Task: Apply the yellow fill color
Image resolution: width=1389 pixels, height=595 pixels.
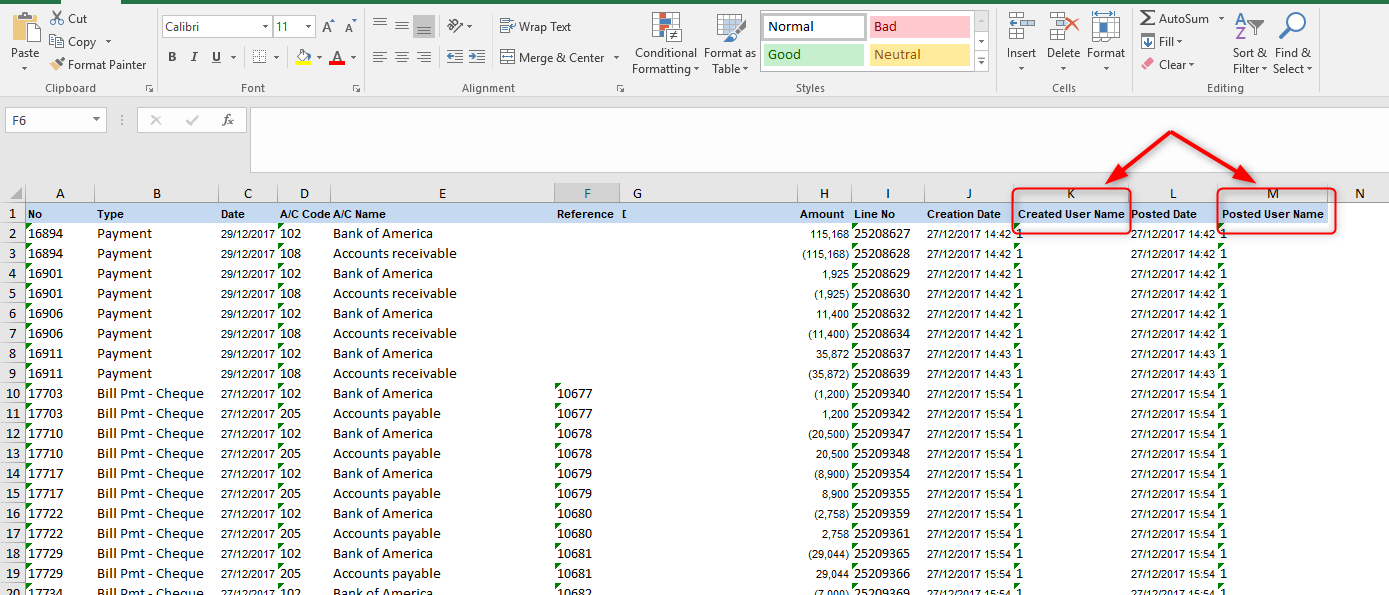Action: pos(303,58)
